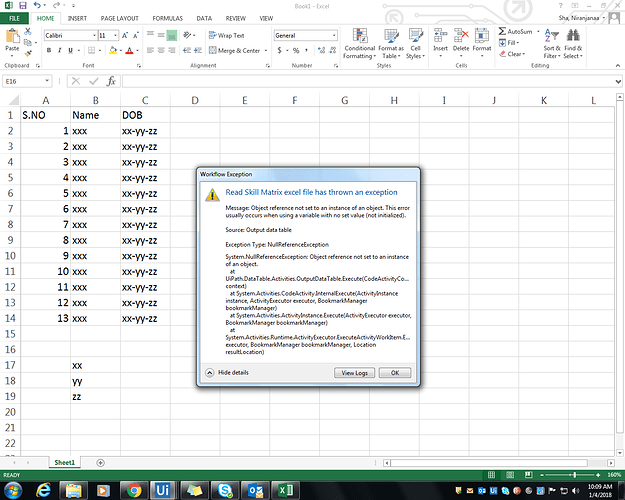The width and height of the screenshot is (625, 500).
Task: Select center horizontal alignment
Action: [x=161, y=50]
